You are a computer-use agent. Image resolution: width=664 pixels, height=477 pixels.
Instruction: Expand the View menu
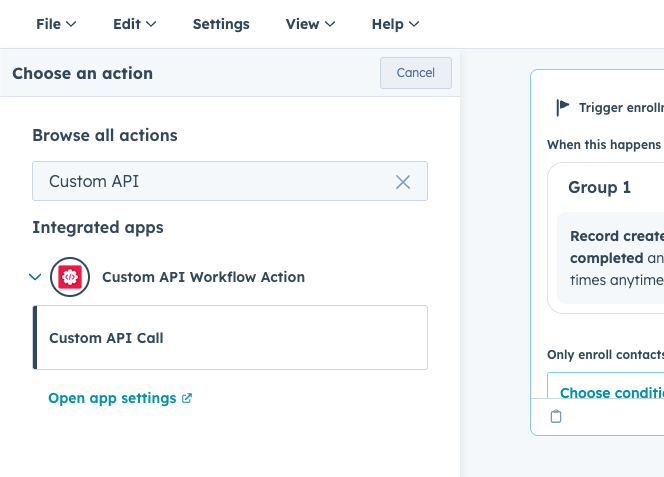[x=310, y=24]
